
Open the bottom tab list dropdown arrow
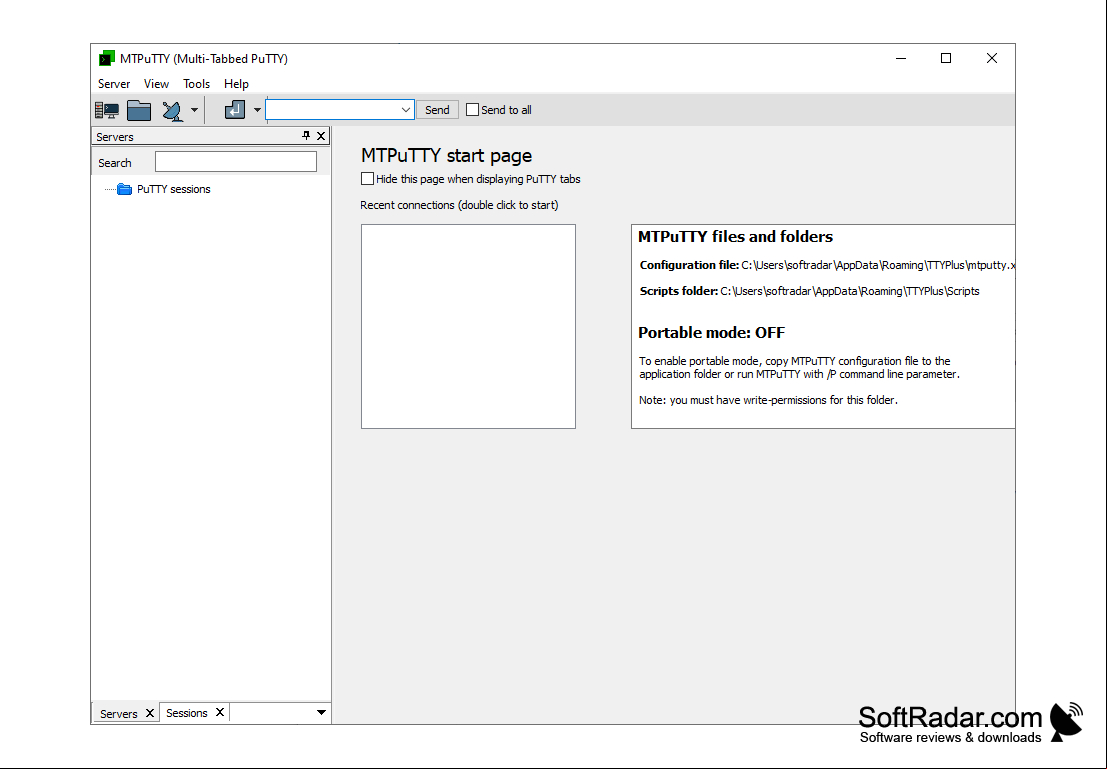coord(321,712)
